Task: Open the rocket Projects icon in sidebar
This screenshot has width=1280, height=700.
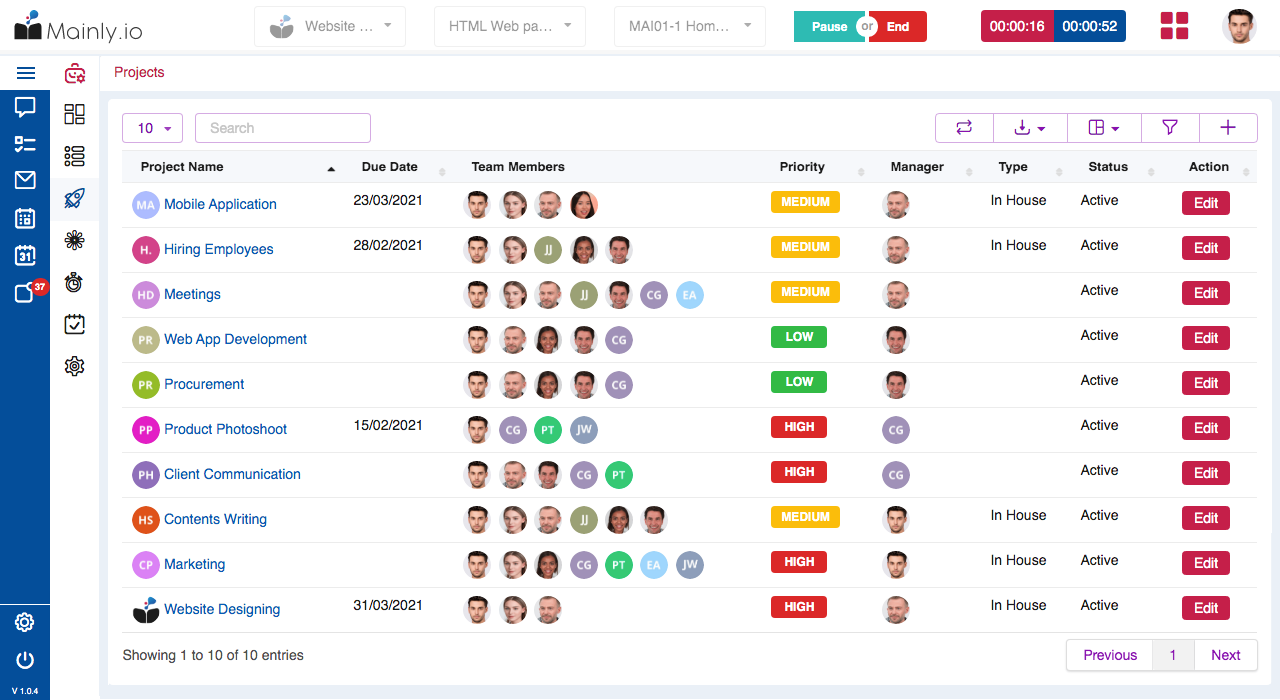Action: click(74, 198)
